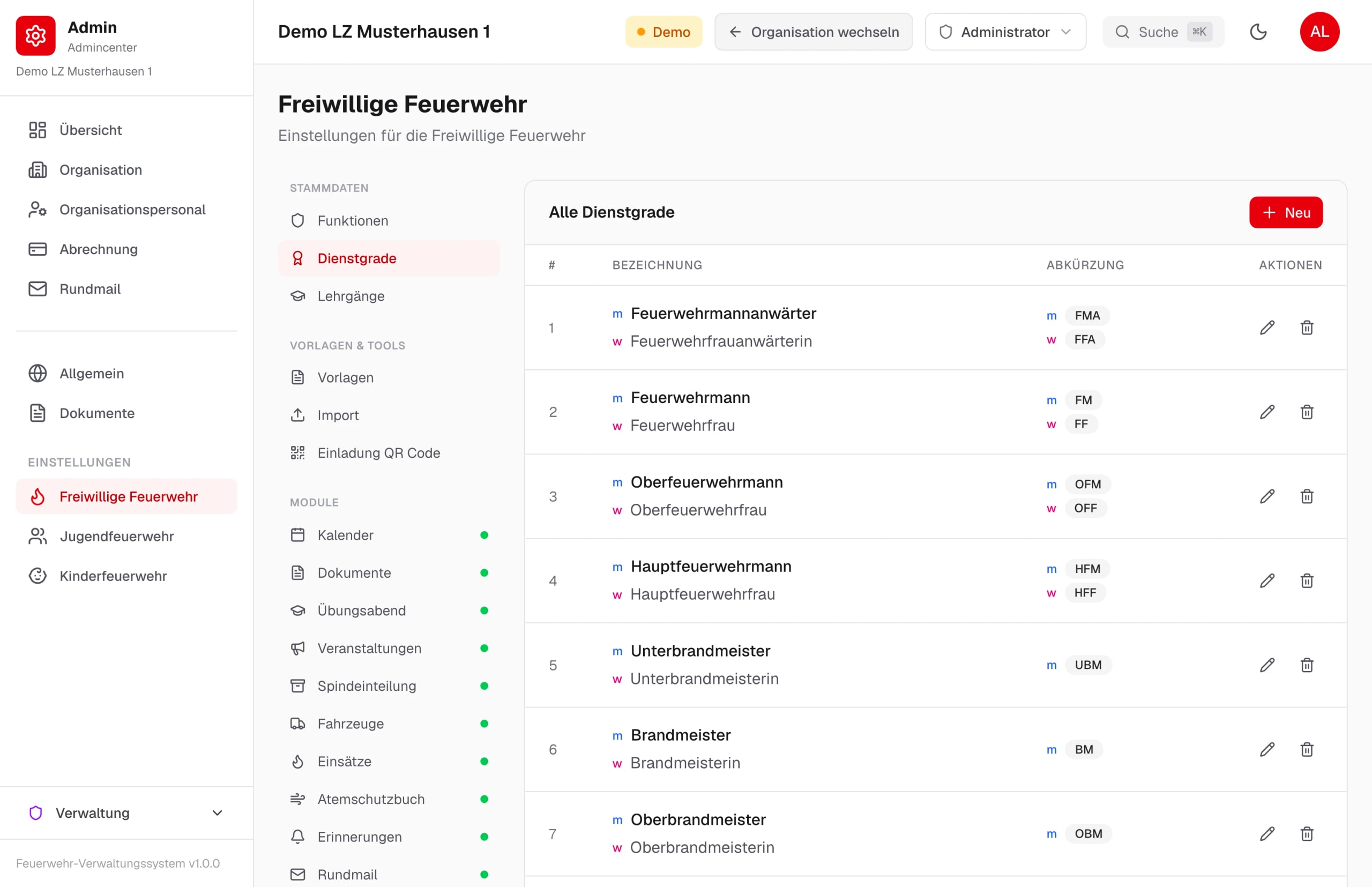Viewport: 1372px width, 887px height.
Task: Go to Organisationspersonal in the sidebar
Action: click(126, 210)
